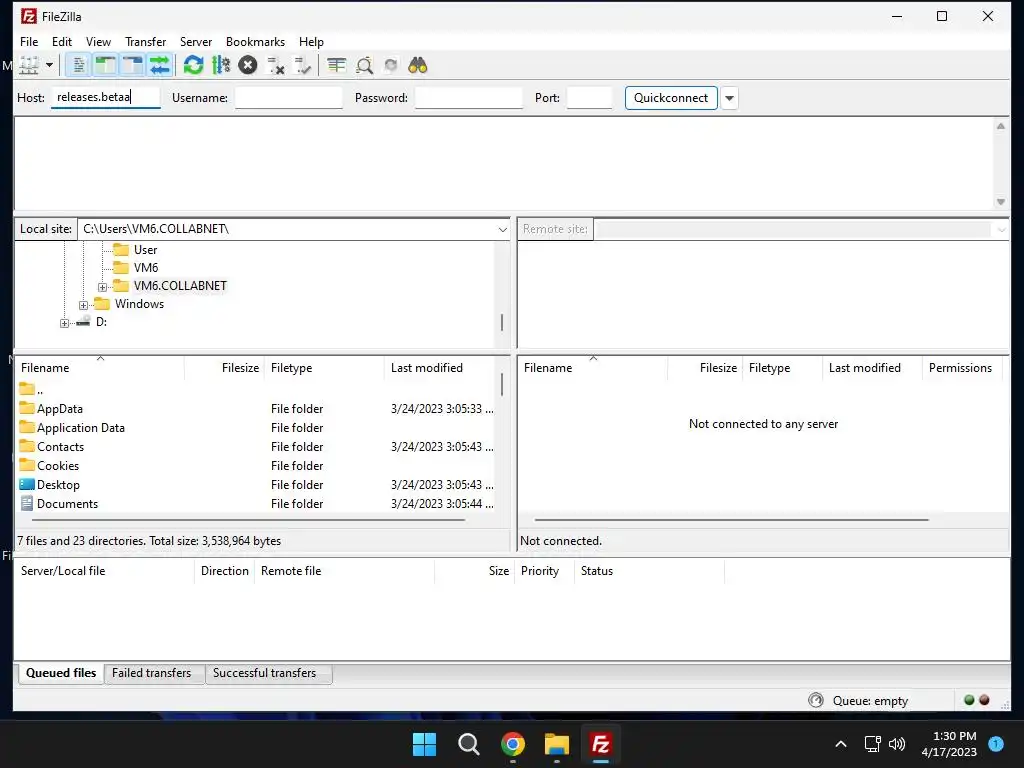1024x768 pixels.
Task: Expand the VM6.COLLABNET tree node
Action: click(103, 287)
